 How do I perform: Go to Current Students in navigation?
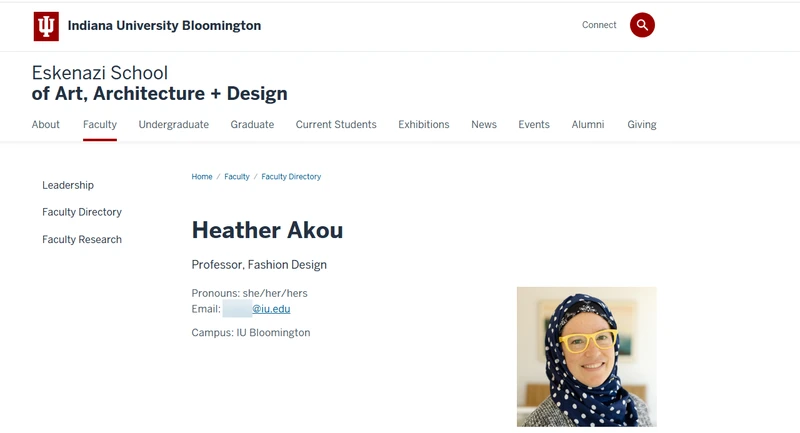[336, 124]
